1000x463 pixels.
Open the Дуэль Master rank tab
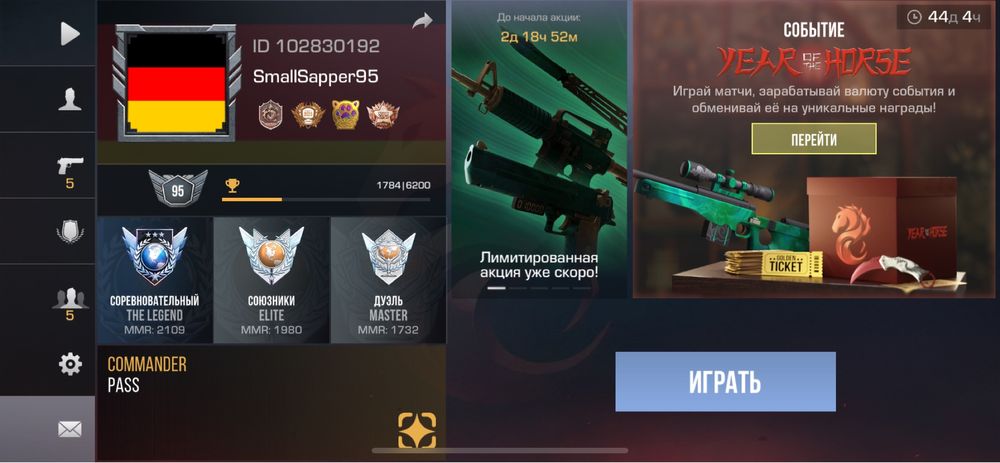(x=388, y=280)
